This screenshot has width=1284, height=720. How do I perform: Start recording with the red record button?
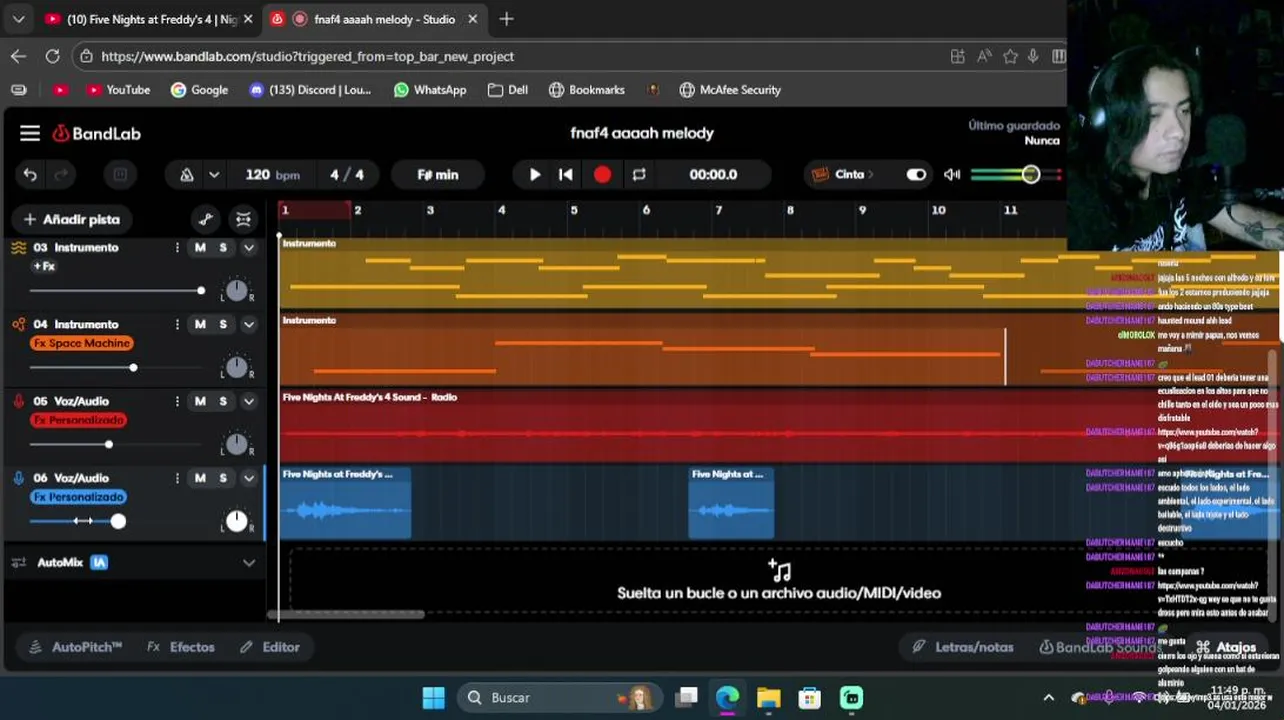pyautogui.click(x=602, y=174)
